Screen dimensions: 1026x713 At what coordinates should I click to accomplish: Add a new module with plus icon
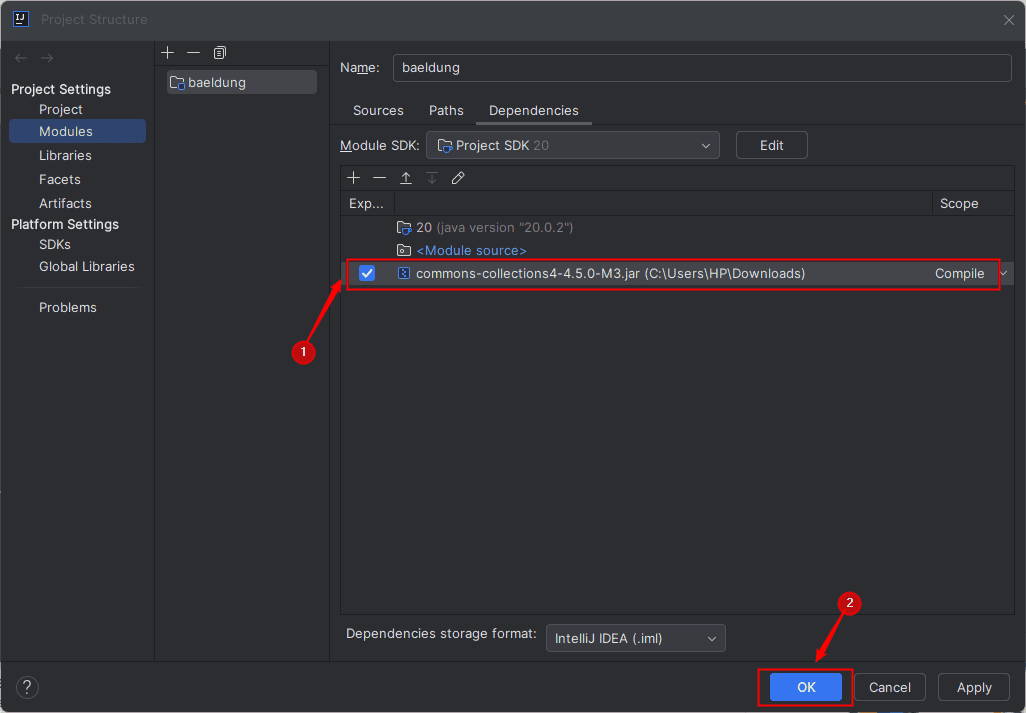click(168, 52)
